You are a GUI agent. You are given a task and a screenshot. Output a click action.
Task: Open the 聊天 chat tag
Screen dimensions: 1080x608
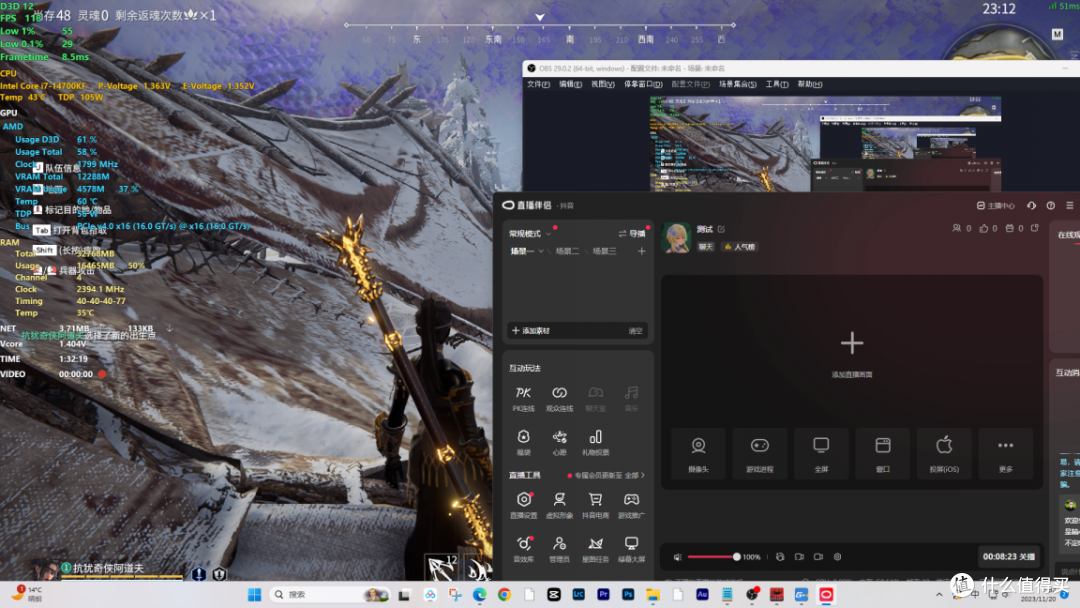point(705,247)
